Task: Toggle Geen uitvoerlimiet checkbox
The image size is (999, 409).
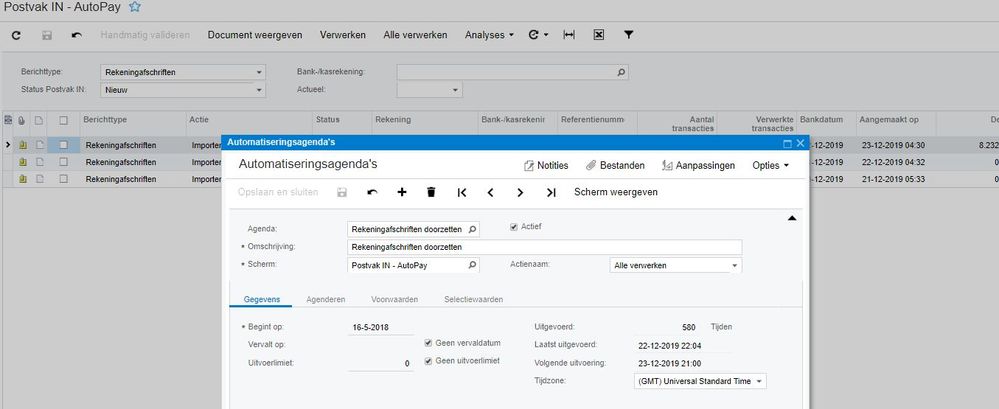Action: 428,361
